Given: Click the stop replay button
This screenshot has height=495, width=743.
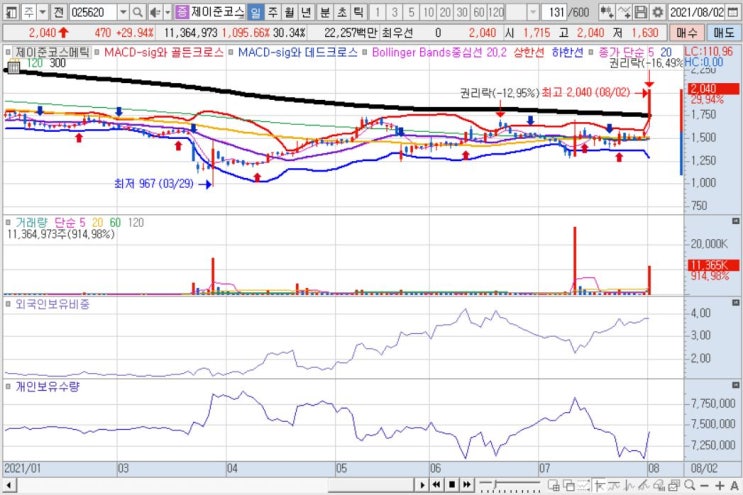Looking at the screenshot, I should [x=452, y=485].
